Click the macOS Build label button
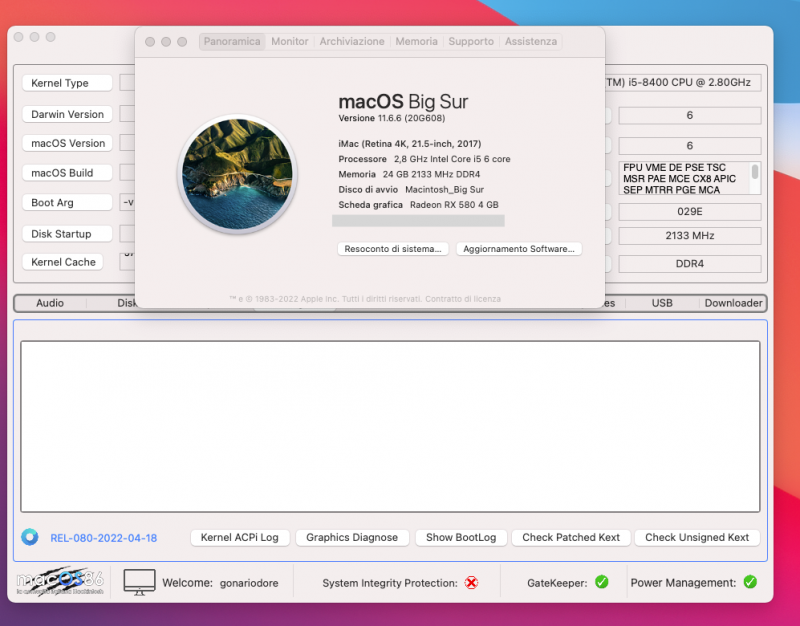 coord(67,173)
